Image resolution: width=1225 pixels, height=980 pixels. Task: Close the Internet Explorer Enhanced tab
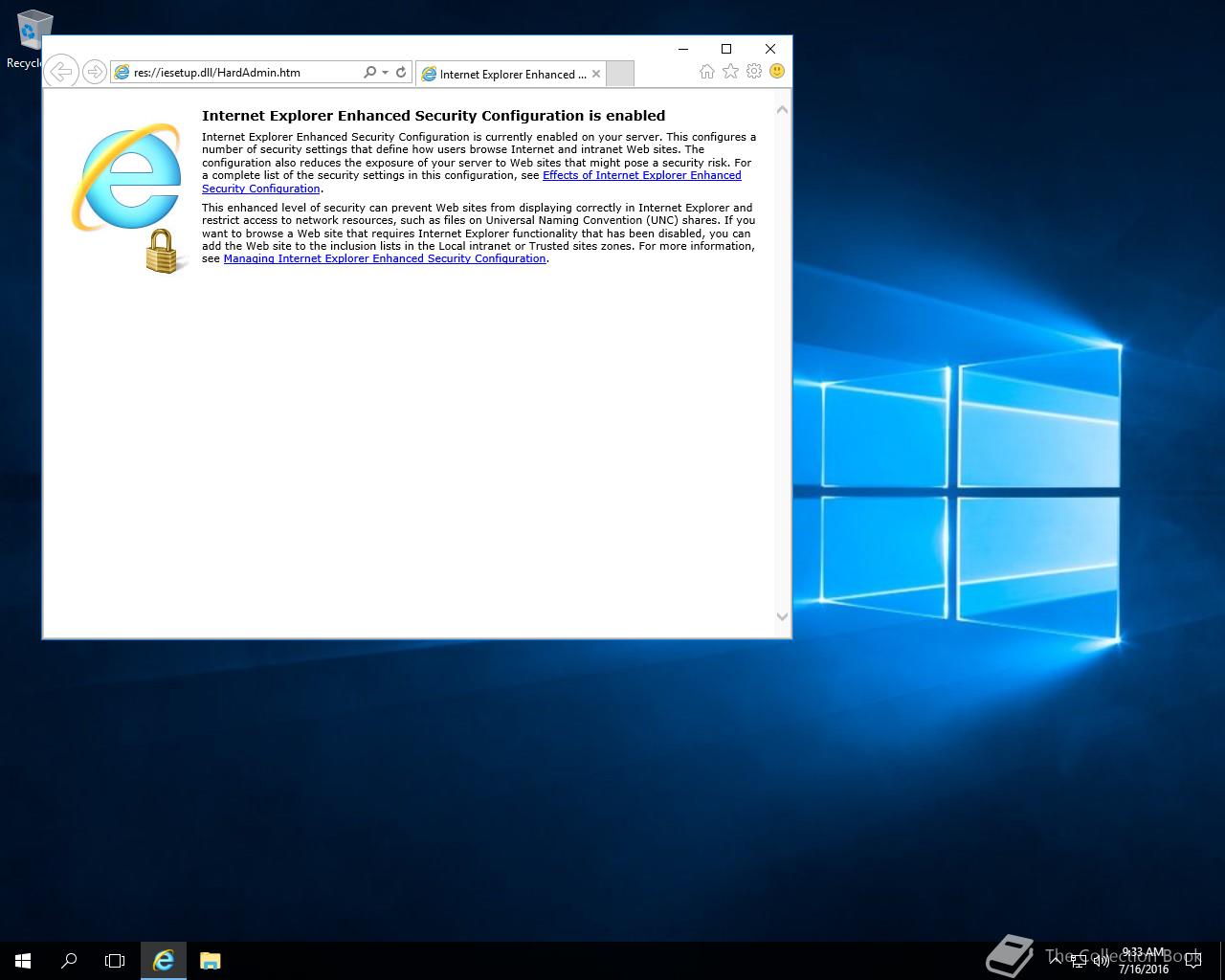pyautogui.click(x=596, y=74)
